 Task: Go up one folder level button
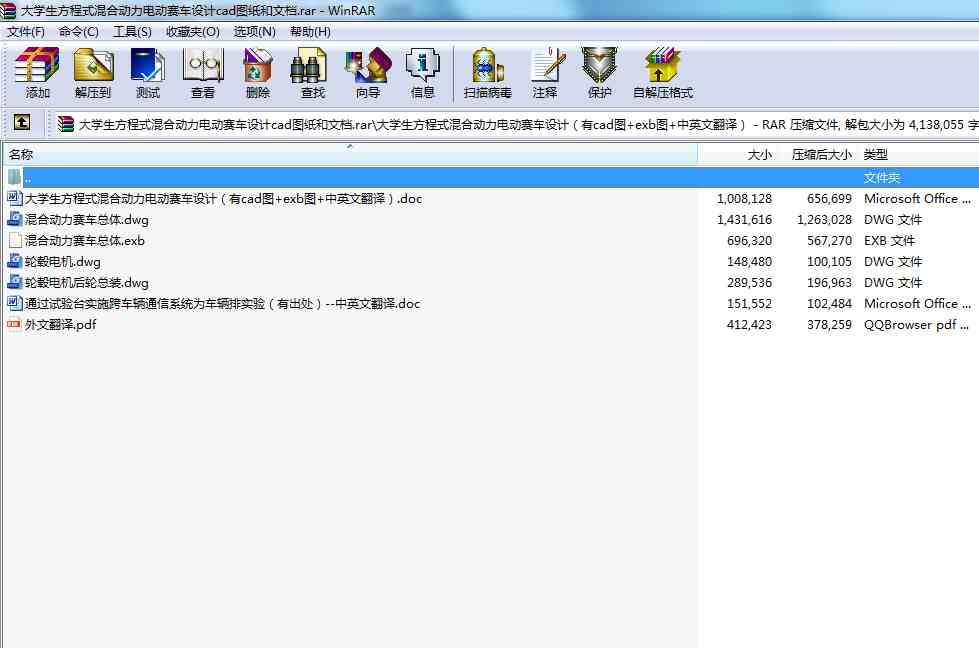pos(21,123)
